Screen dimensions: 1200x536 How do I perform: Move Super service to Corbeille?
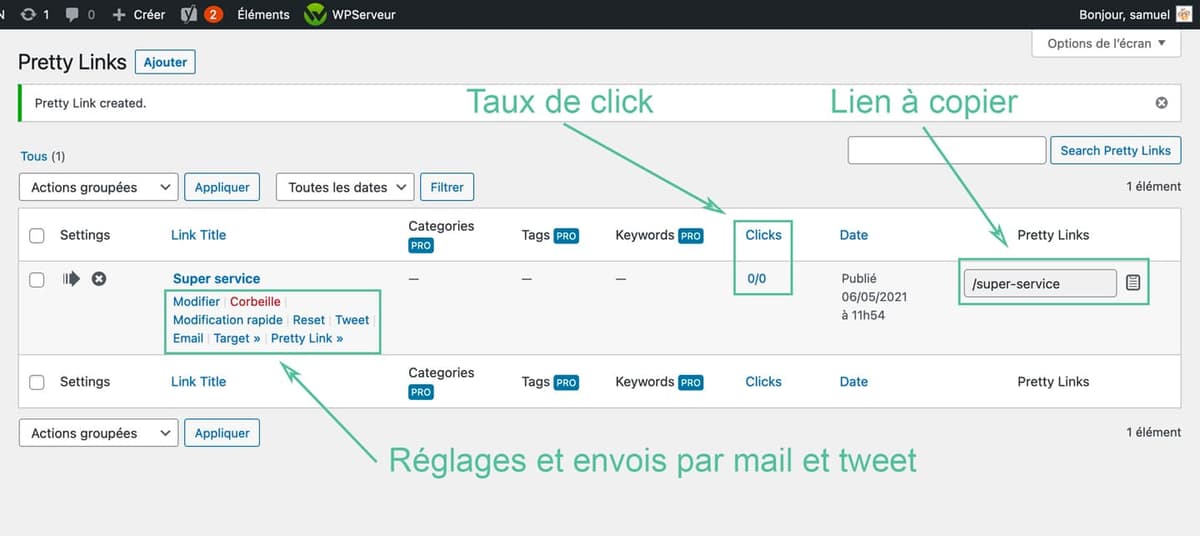255,301
